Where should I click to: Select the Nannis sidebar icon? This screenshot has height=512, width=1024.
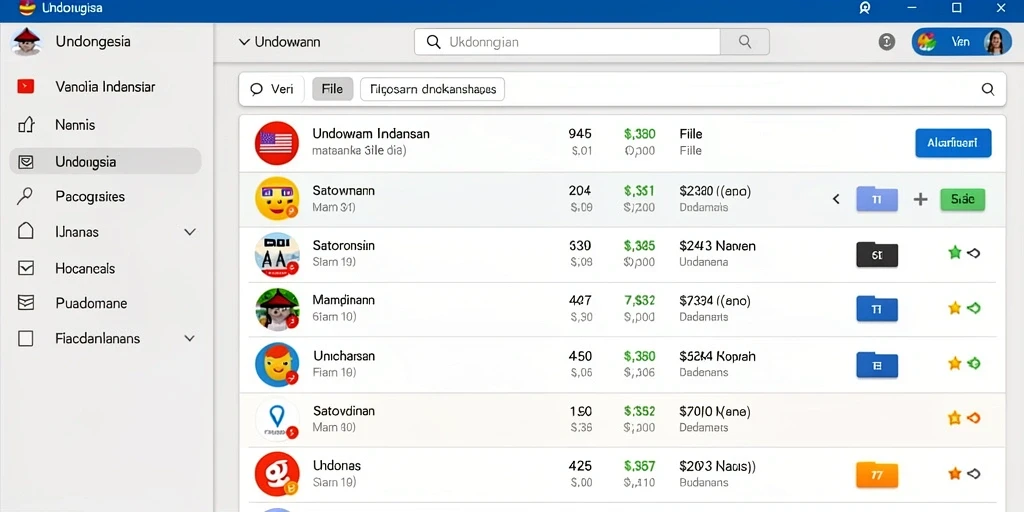(x=25, y=124)
